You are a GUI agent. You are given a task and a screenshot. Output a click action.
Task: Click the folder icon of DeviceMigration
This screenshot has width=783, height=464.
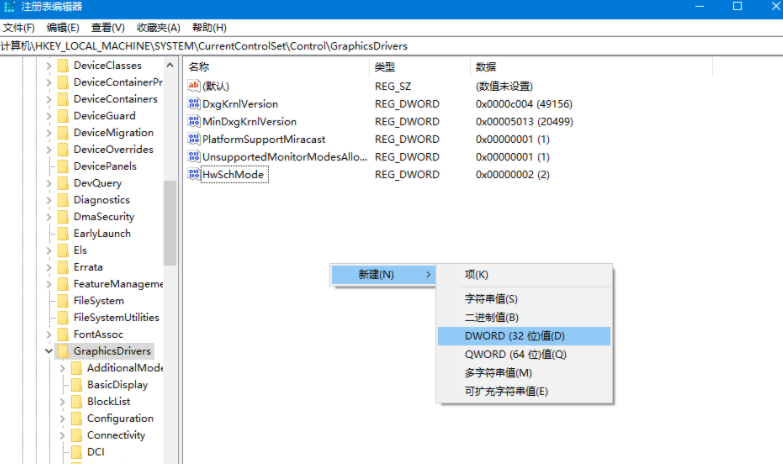(x=63, y=133)
